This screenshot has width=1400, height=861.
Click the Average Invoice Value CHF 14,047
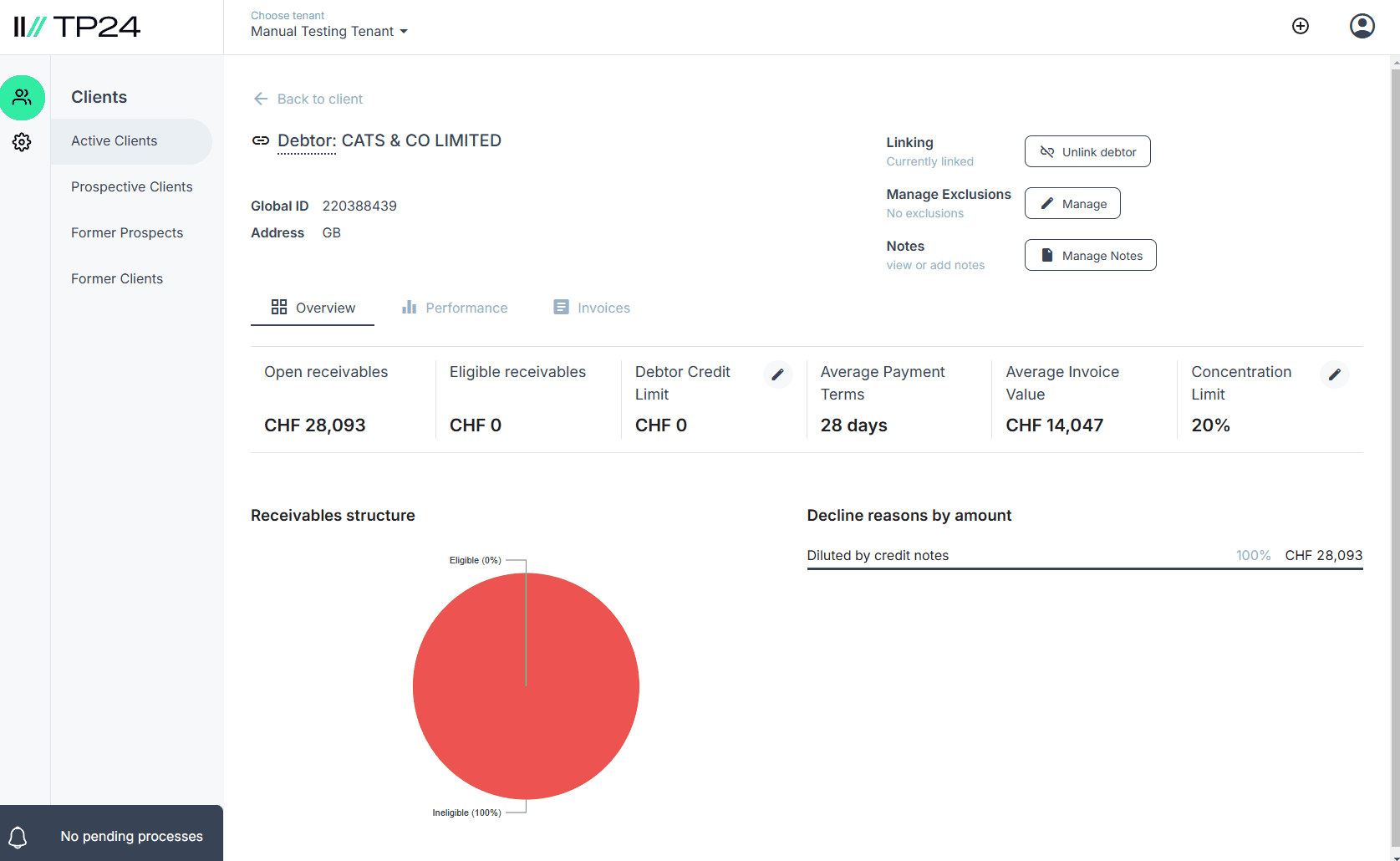point(1055,425)
